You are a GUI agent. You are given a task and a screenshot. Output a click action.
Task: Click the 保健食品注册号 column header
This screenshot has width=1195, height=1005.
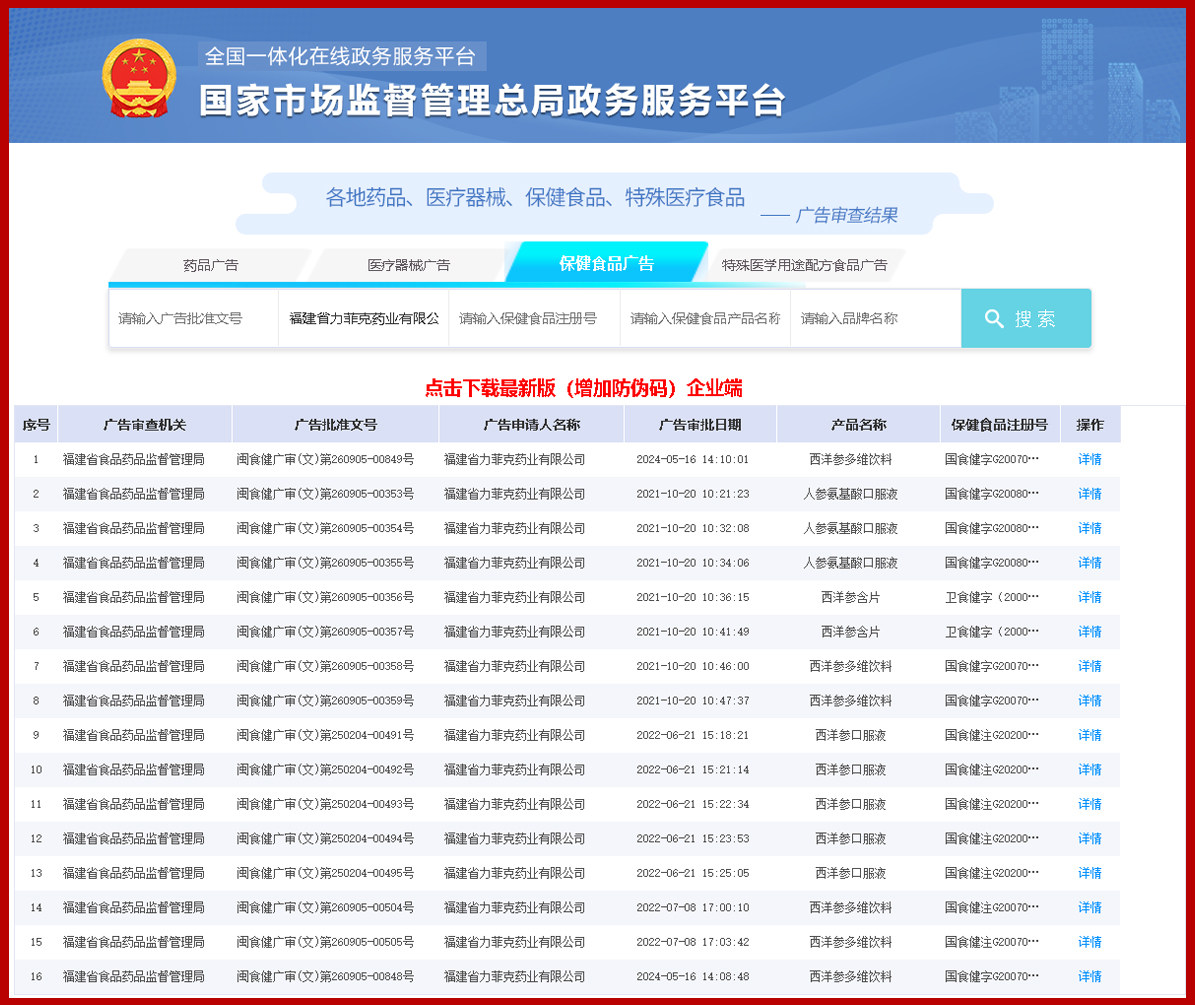click(1000, 424)
